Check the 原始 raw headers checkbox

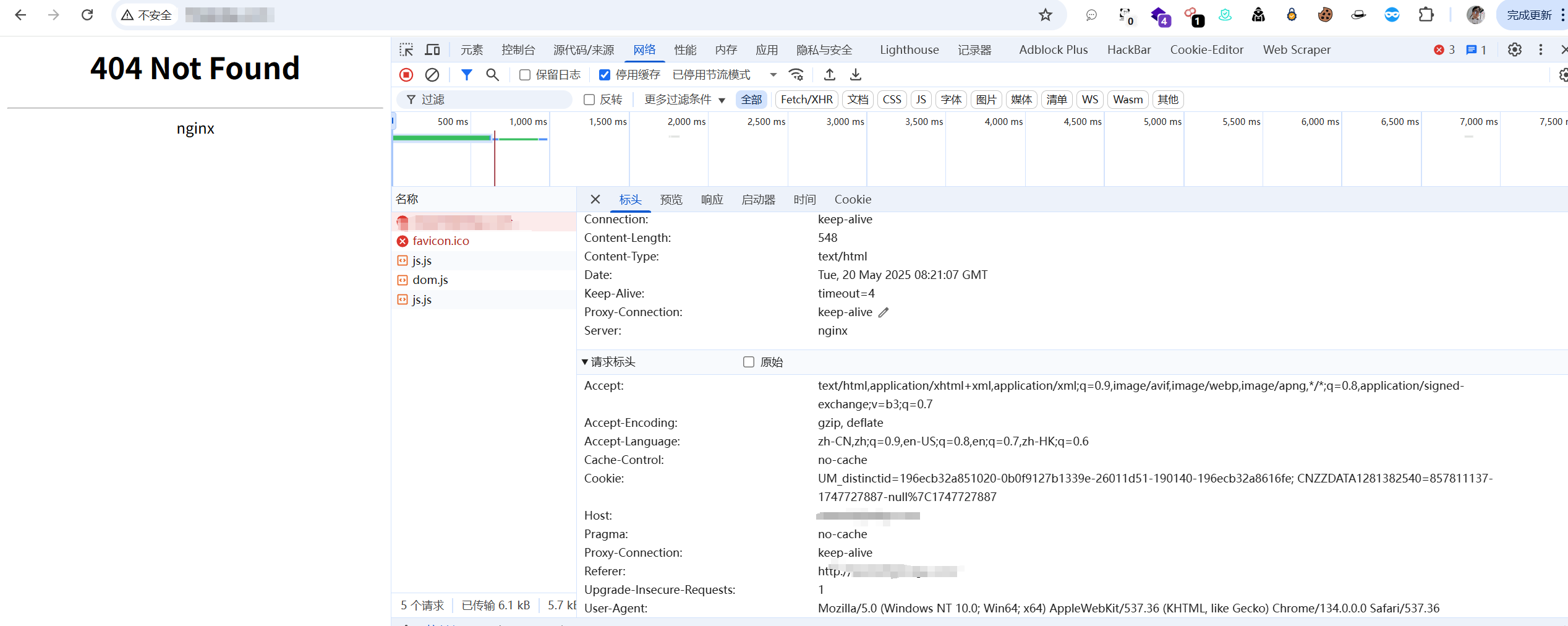point(749,362)
